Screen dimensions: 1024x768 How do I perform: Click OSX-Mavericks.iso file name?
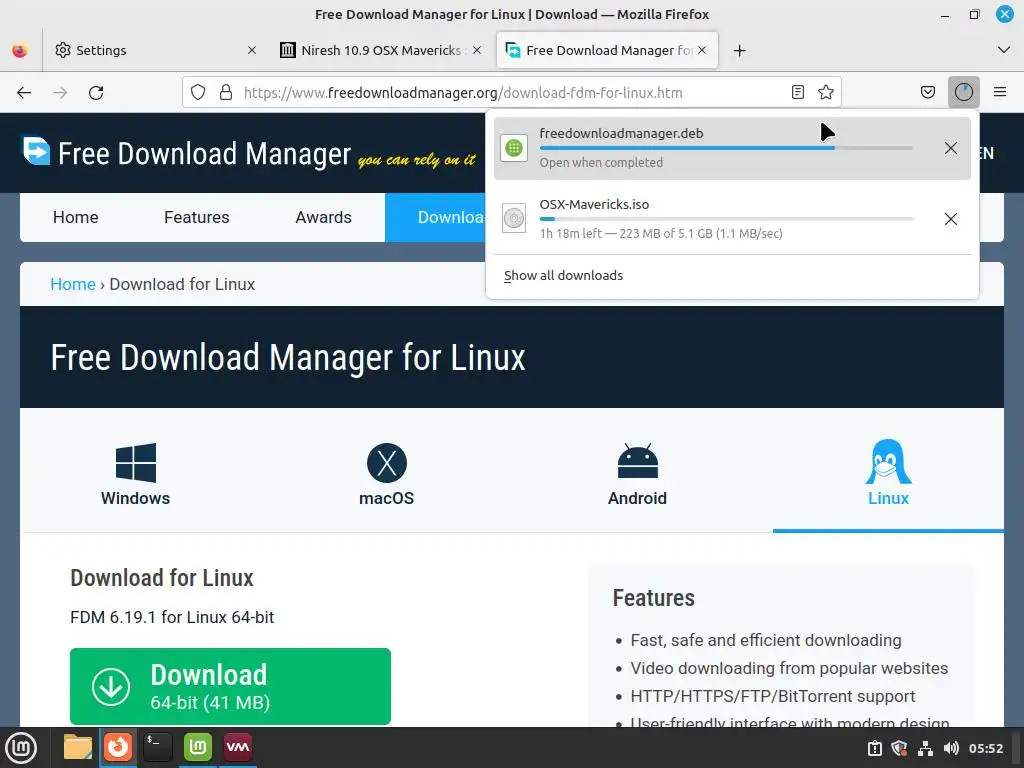[594, 204]
